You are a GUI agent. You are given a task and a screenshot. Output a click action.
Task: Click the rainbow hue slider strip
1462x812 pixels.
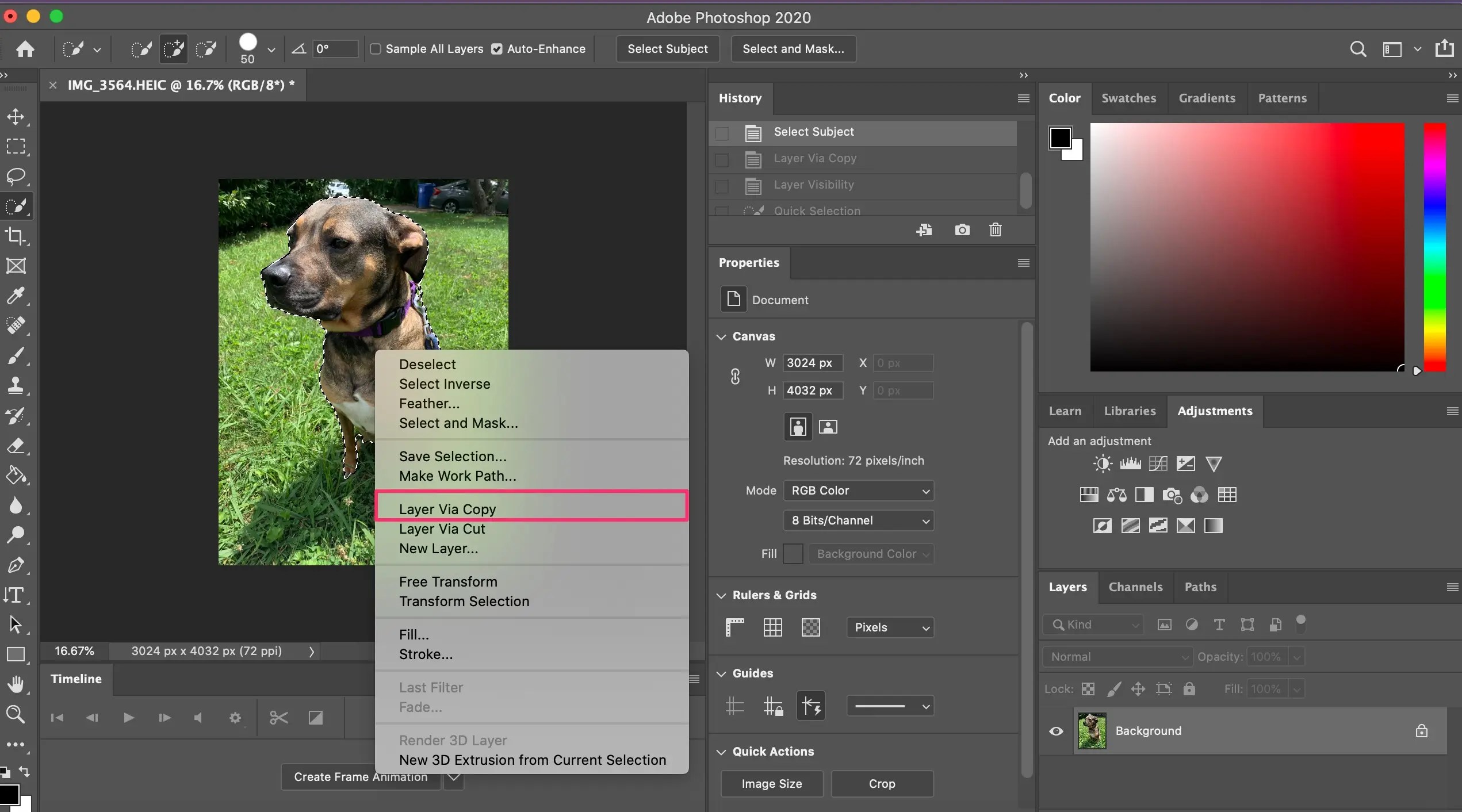click(1434, 247)
